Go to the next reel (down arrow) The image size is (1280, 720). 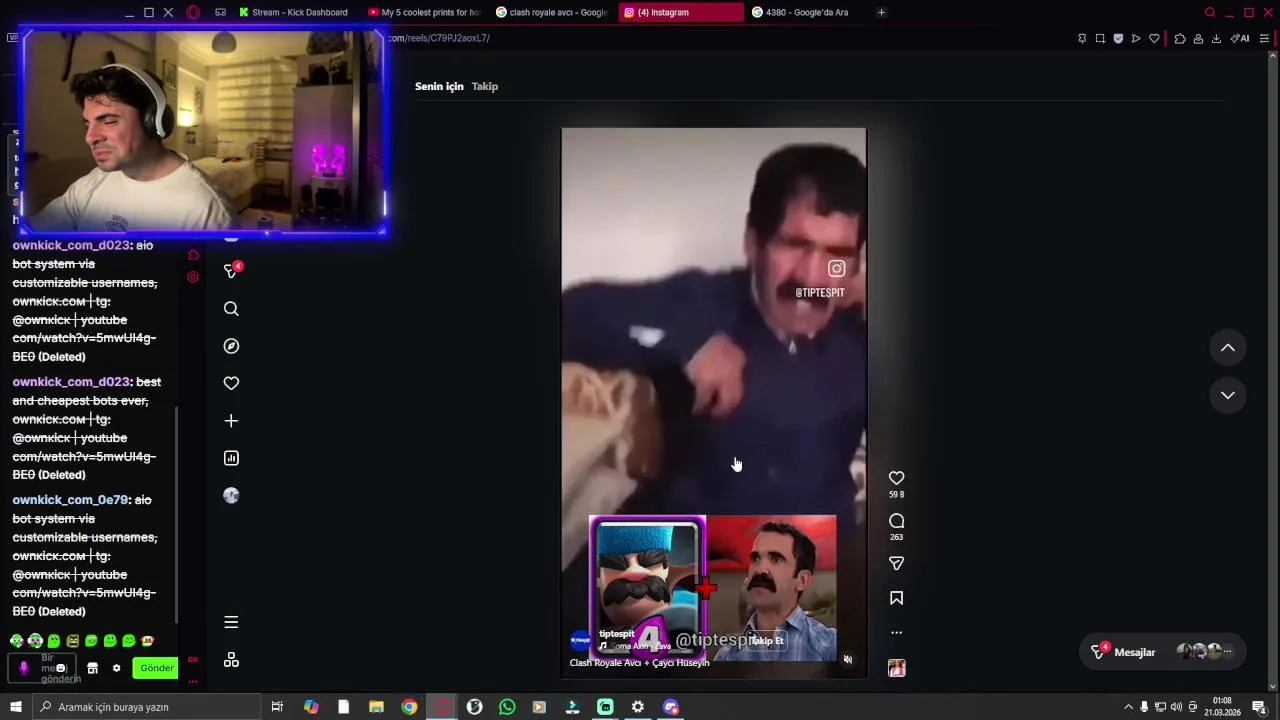click(1228, 395)
